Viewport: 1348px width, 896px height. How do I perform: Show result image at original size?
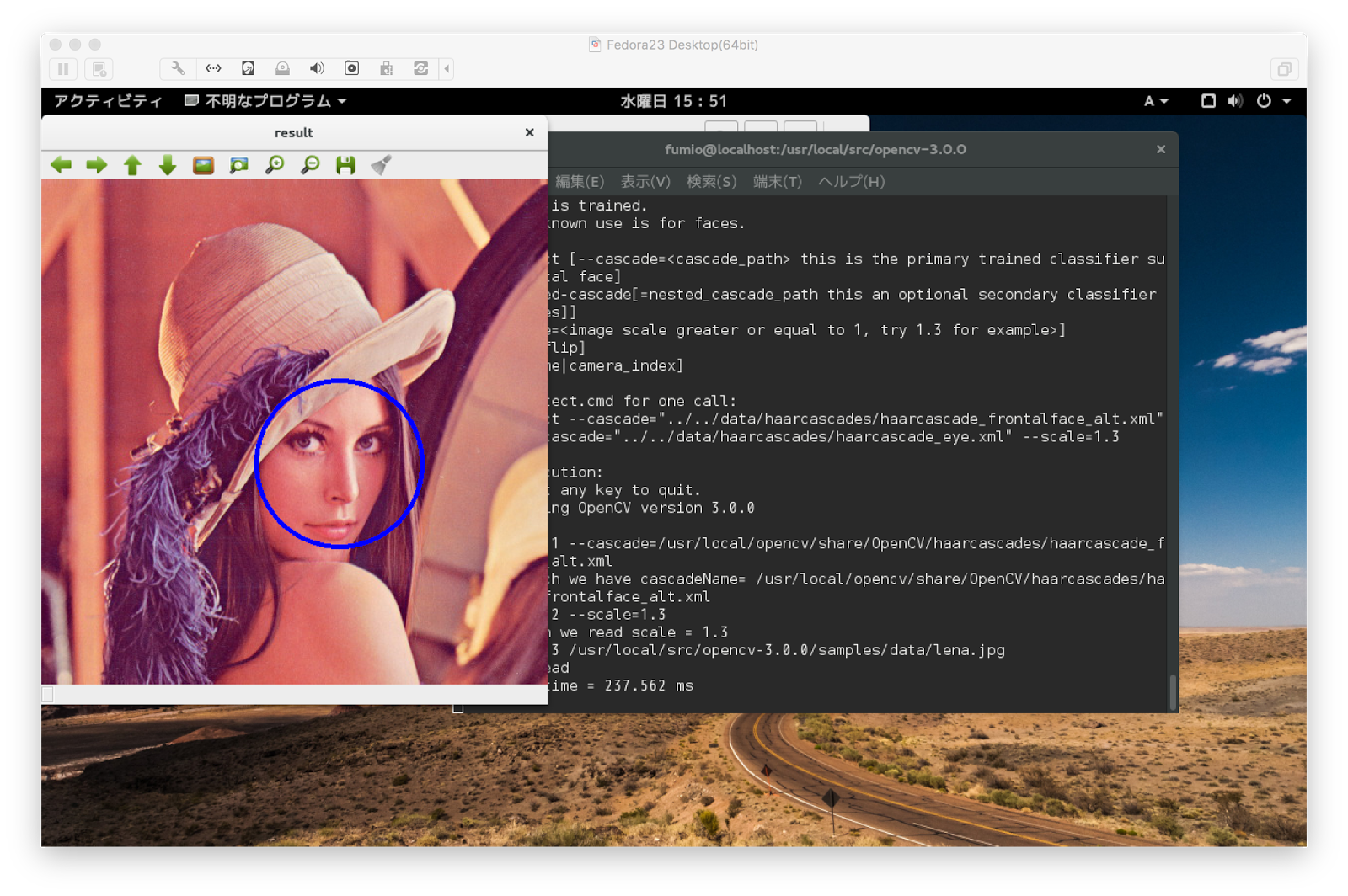point(203,165)
